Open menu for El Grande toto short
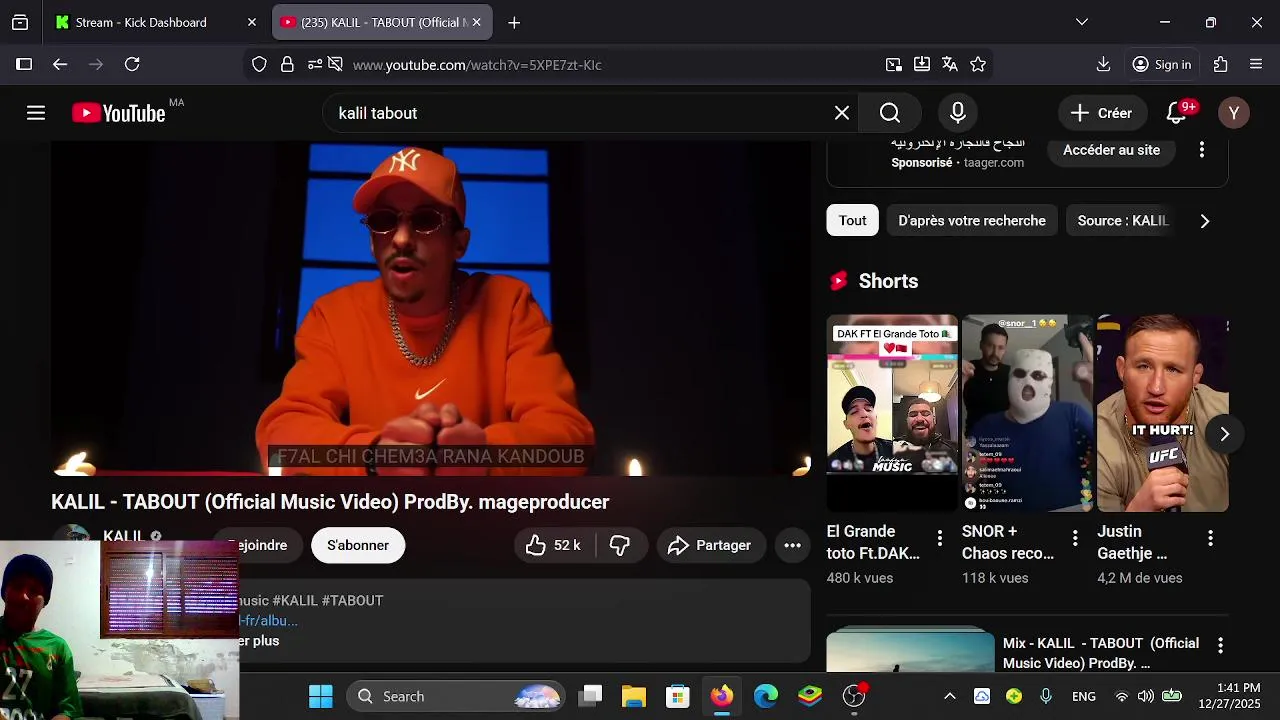1280x720 pixels. tap(939, 538)
